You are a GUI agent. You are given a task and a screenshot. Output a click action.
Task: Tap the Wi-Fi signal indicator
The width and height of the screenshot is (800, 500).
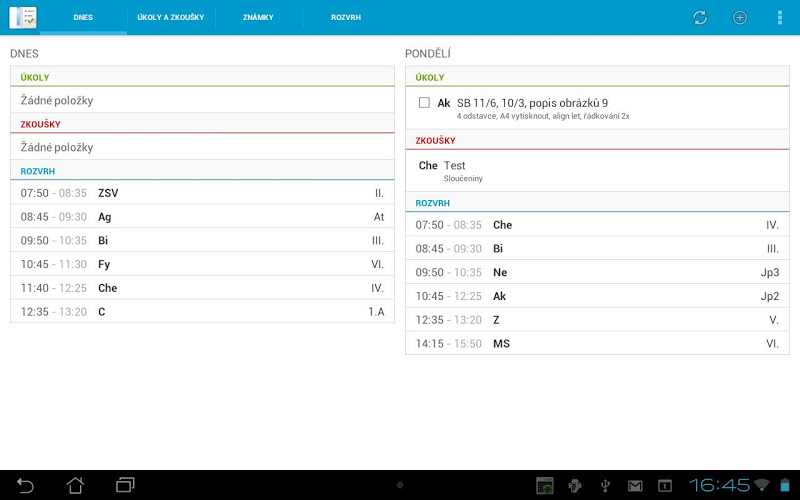(x=762, y=485)
